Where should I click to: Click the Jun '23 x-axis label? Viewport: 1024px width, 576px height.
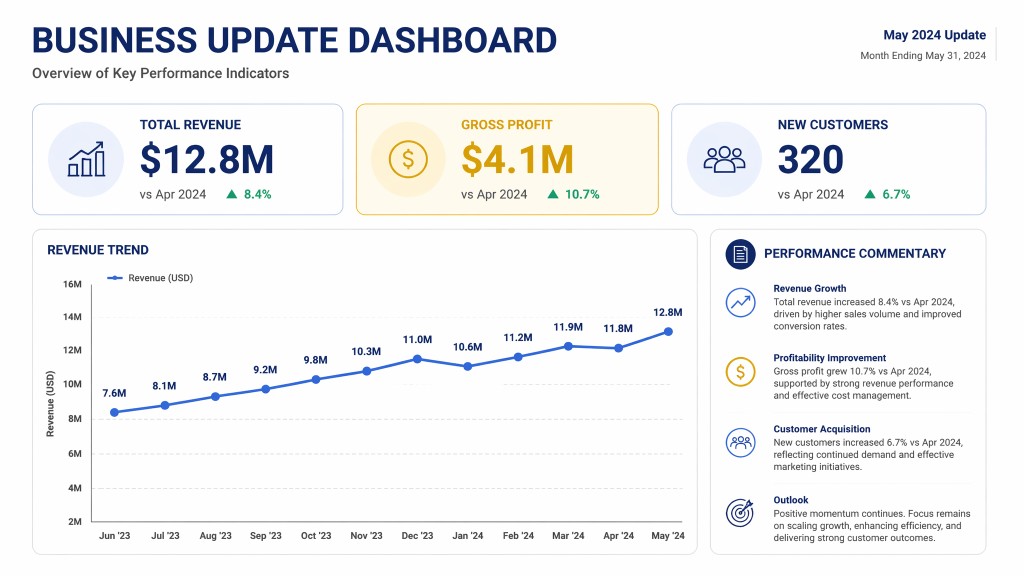(x=114, y=536)
